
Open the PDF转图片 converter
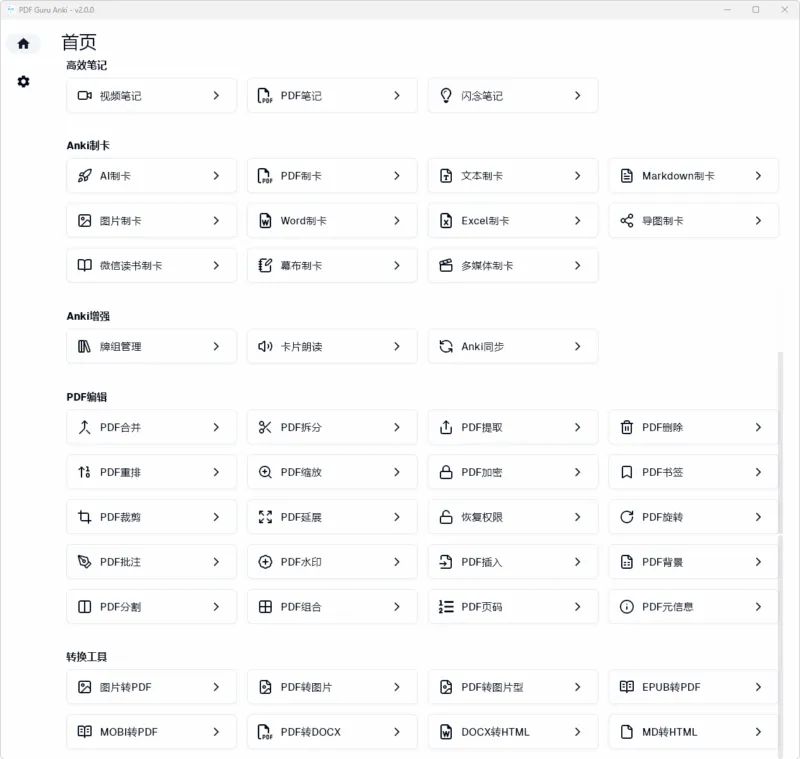(x=332, y=687)
